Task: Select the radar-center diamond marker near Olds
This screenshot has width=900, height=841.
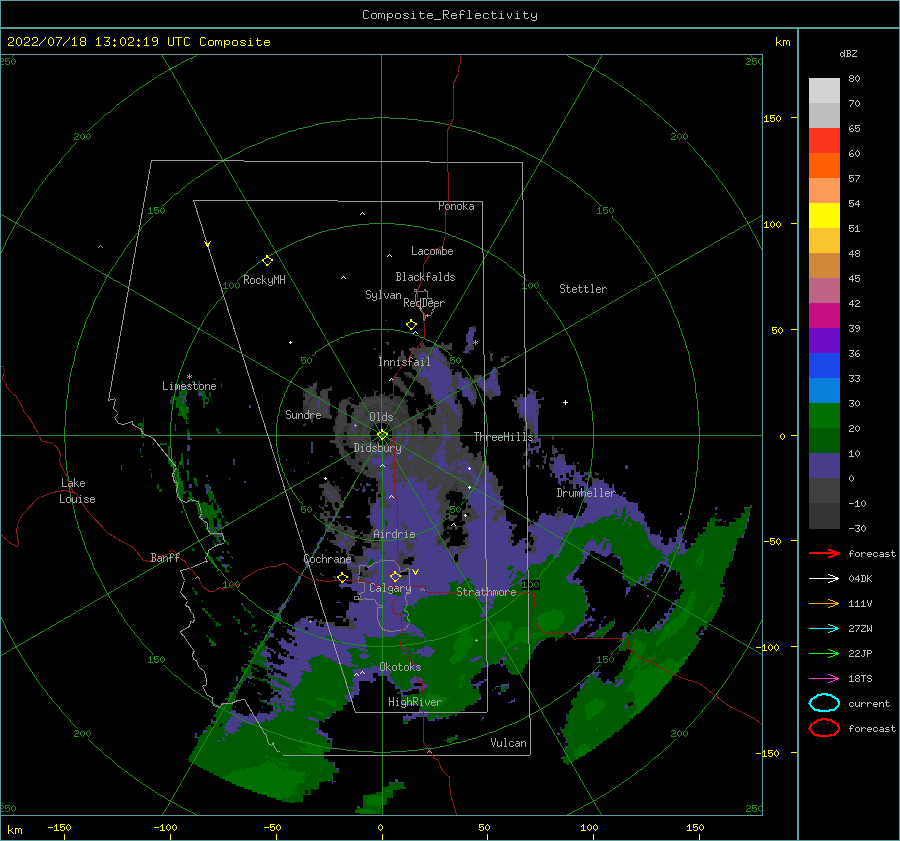Action: pos(382,435)
